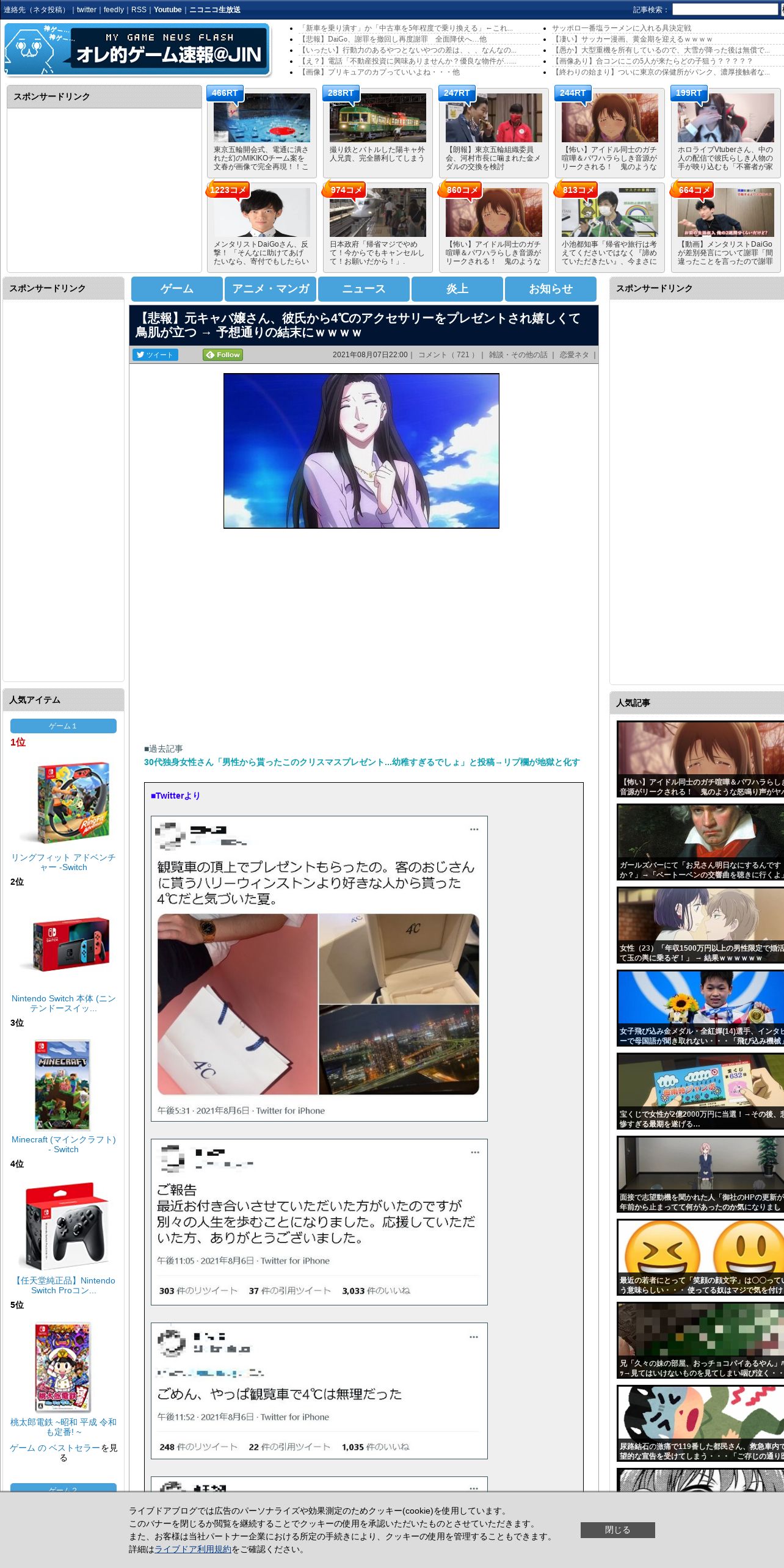Open the 813コメ 小池都知事 article card
Viewport: 784px width, 1568px height.
[609, 227]
